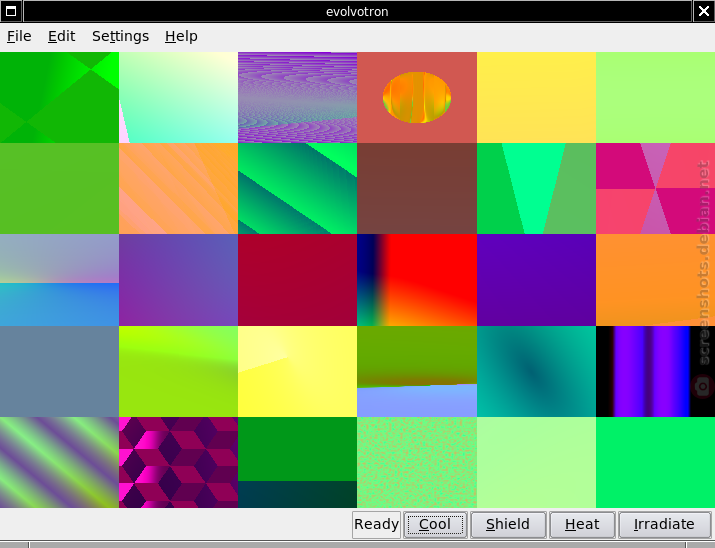
Task: Pick the solid deep violet thumbnail
Action: 536,280
